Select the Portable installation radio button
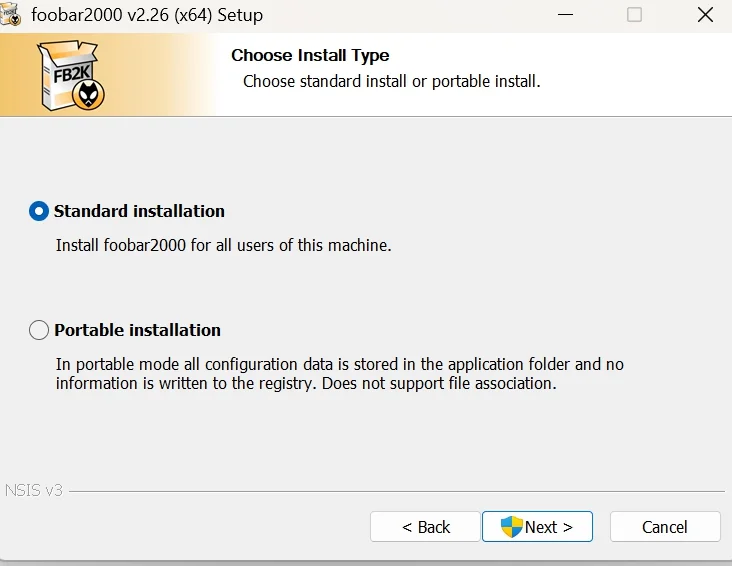Viewport: 732px width, 566px height. [39, 330]
